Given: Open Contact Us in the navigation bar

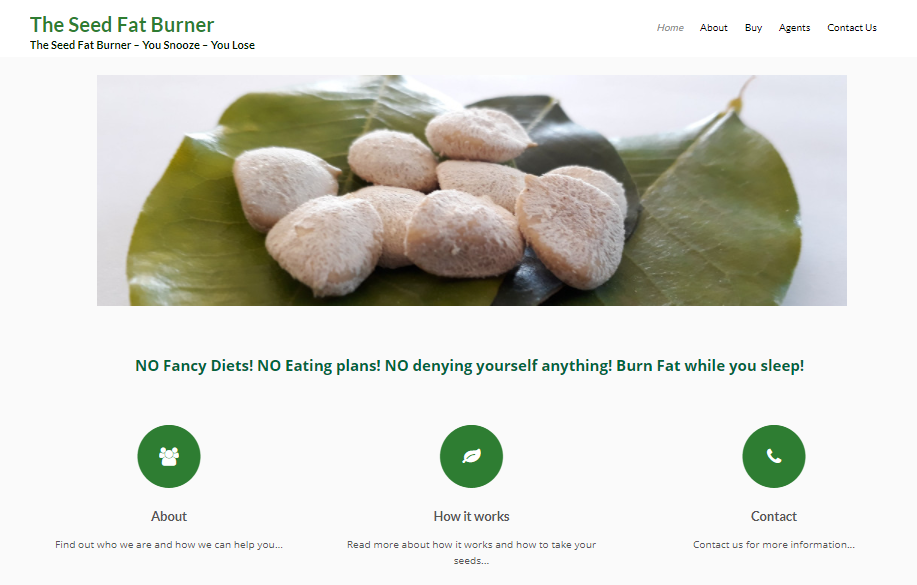Looking at the screenshot, I should tap(852, 27).
